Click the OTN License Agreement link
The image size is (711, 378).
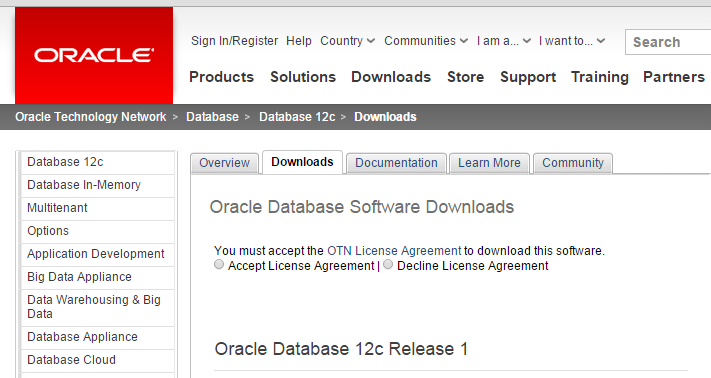(394, 251)
